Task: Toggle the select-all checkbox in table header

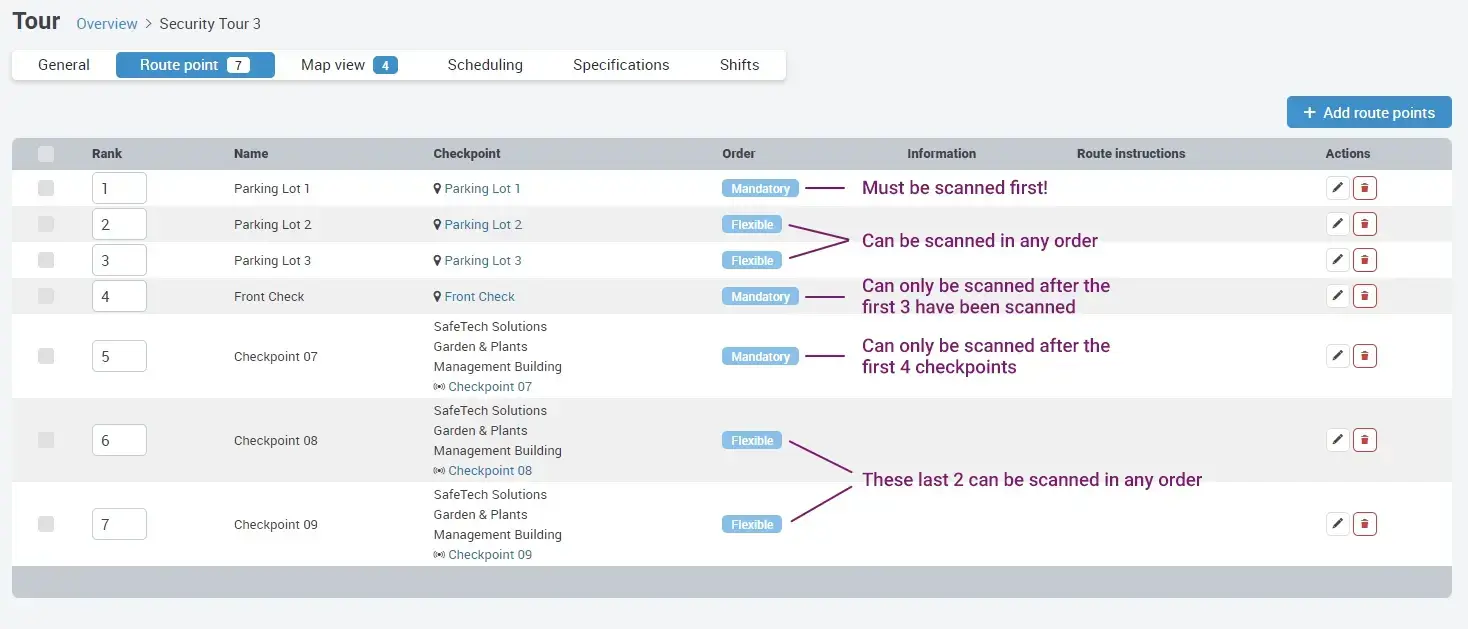Action: pos(46,154)
